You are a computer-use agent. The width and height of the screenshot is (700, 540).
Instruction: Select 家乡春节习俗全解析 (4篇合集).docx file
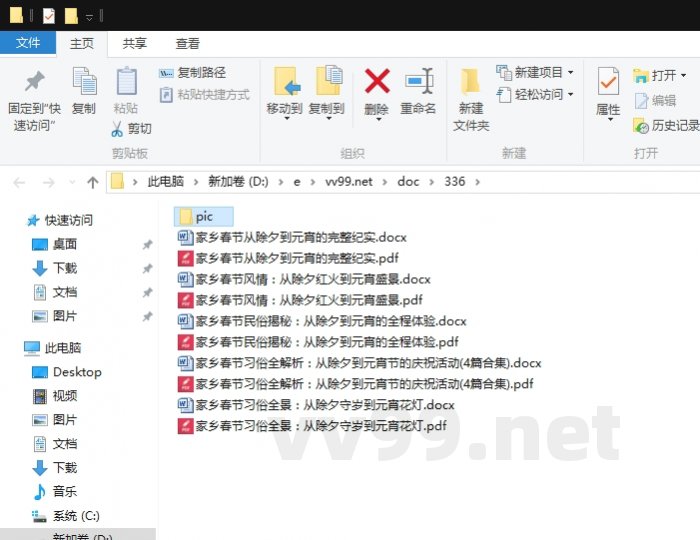tap(359, 363)
